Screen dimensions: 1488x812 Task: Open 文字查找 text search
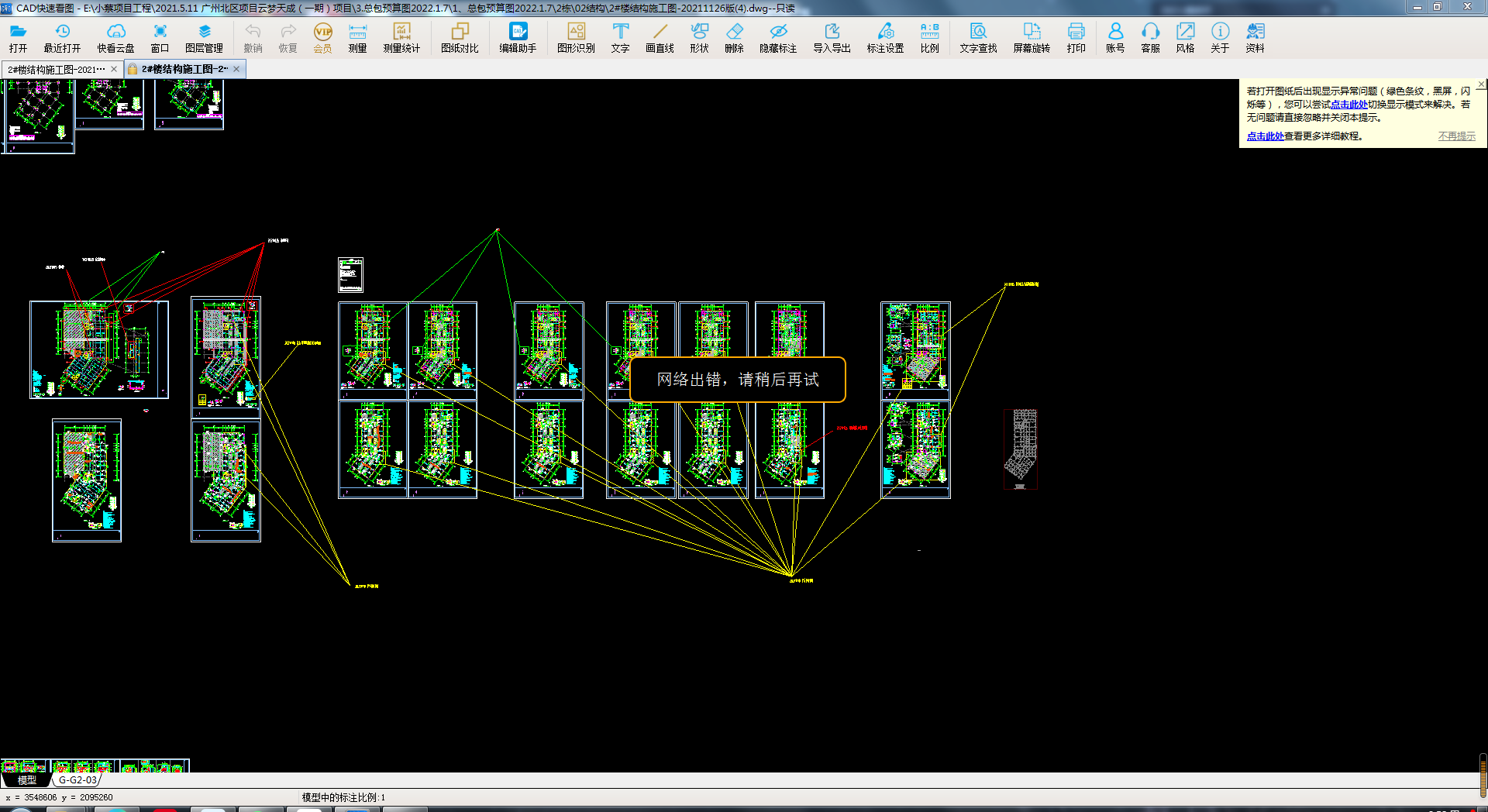(x=978, y=37)
